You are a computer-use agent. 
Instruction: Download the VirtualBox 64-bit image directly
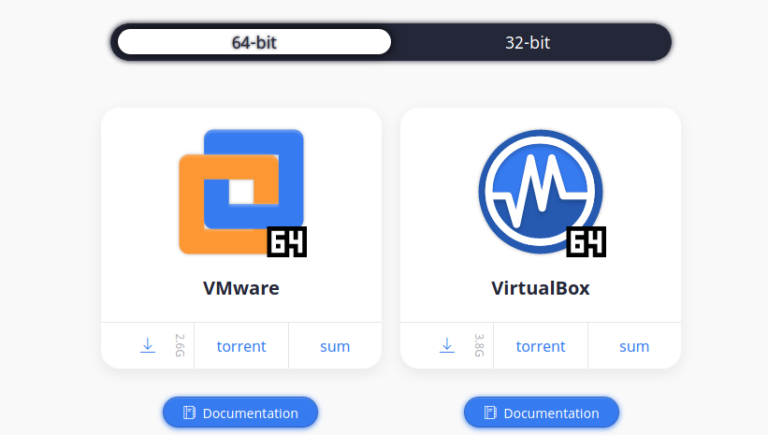[x=447, y=345]
